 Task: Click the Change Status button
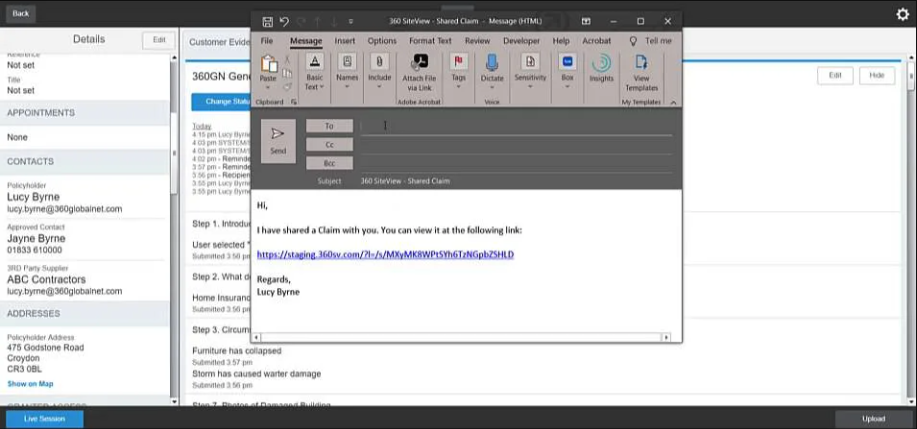click(x=222, y=102)
